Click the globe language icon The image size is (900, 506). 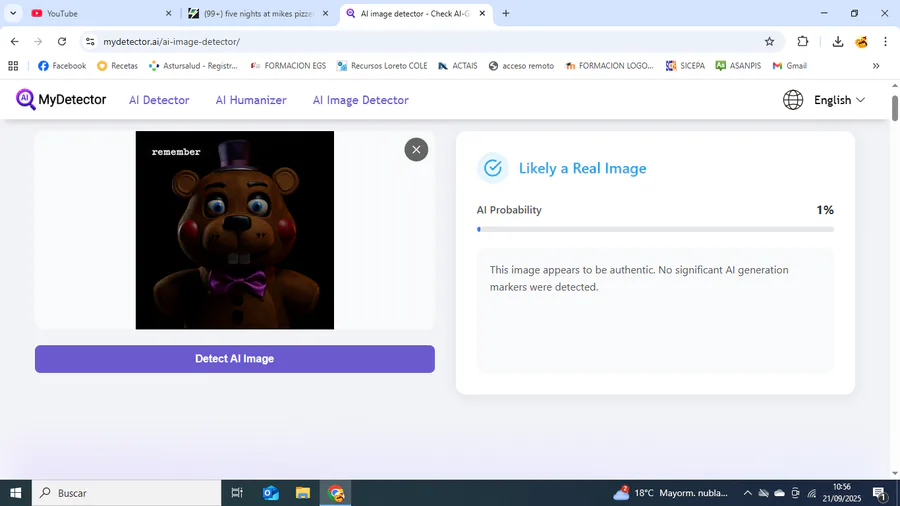[x=793, y=100]
